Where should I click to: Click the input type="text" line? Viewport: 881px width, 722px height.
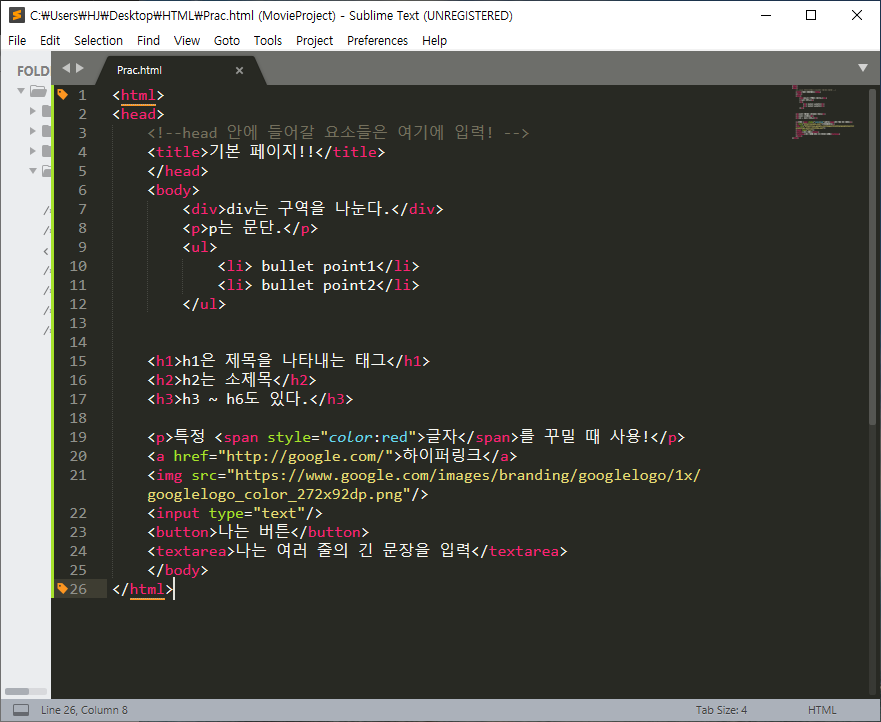click(x=235, y=513)
